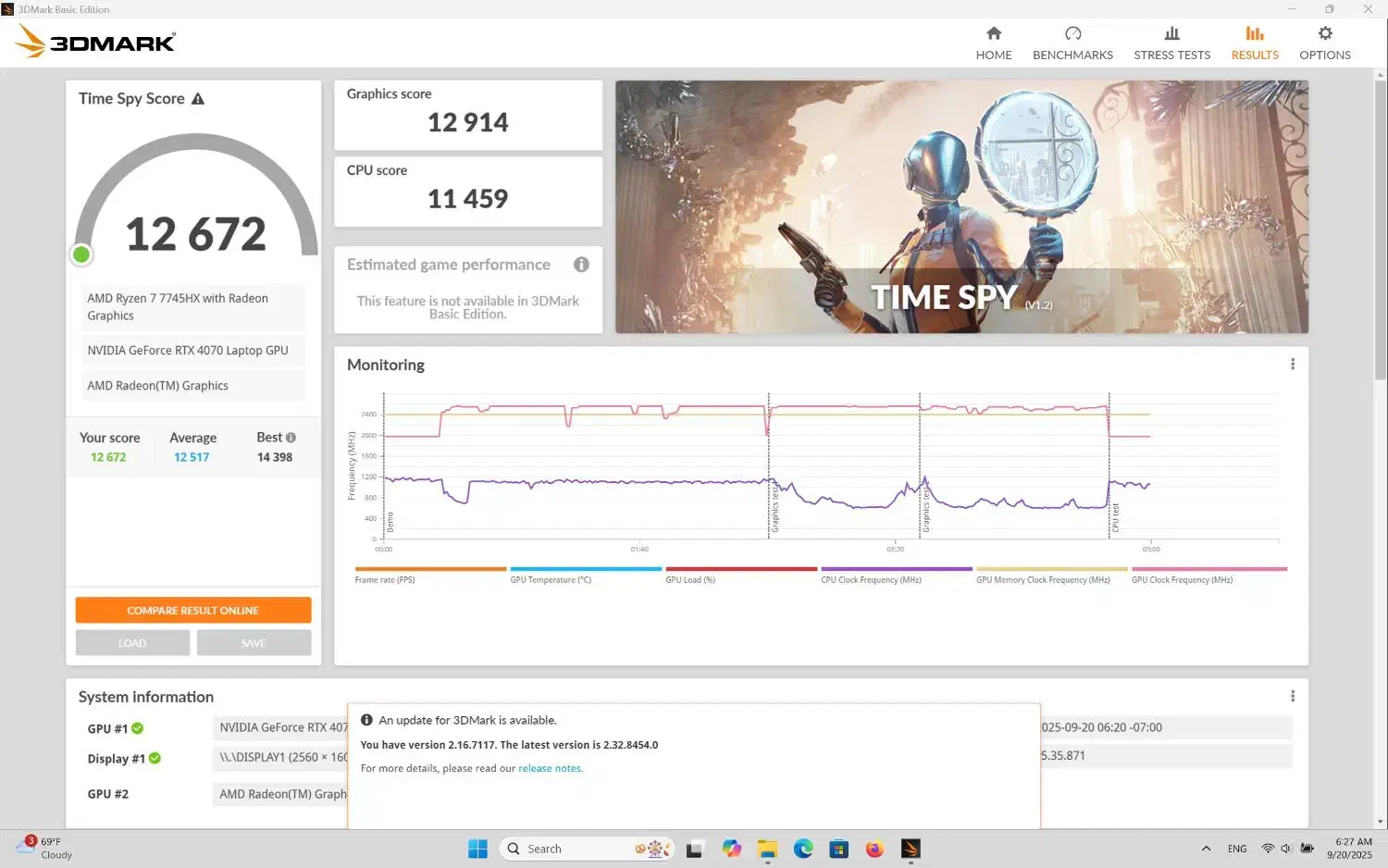The height and width of the screenshot is (868, 1388).
Task: Click the Windows taskbar Search box
Action: (574, 849)
